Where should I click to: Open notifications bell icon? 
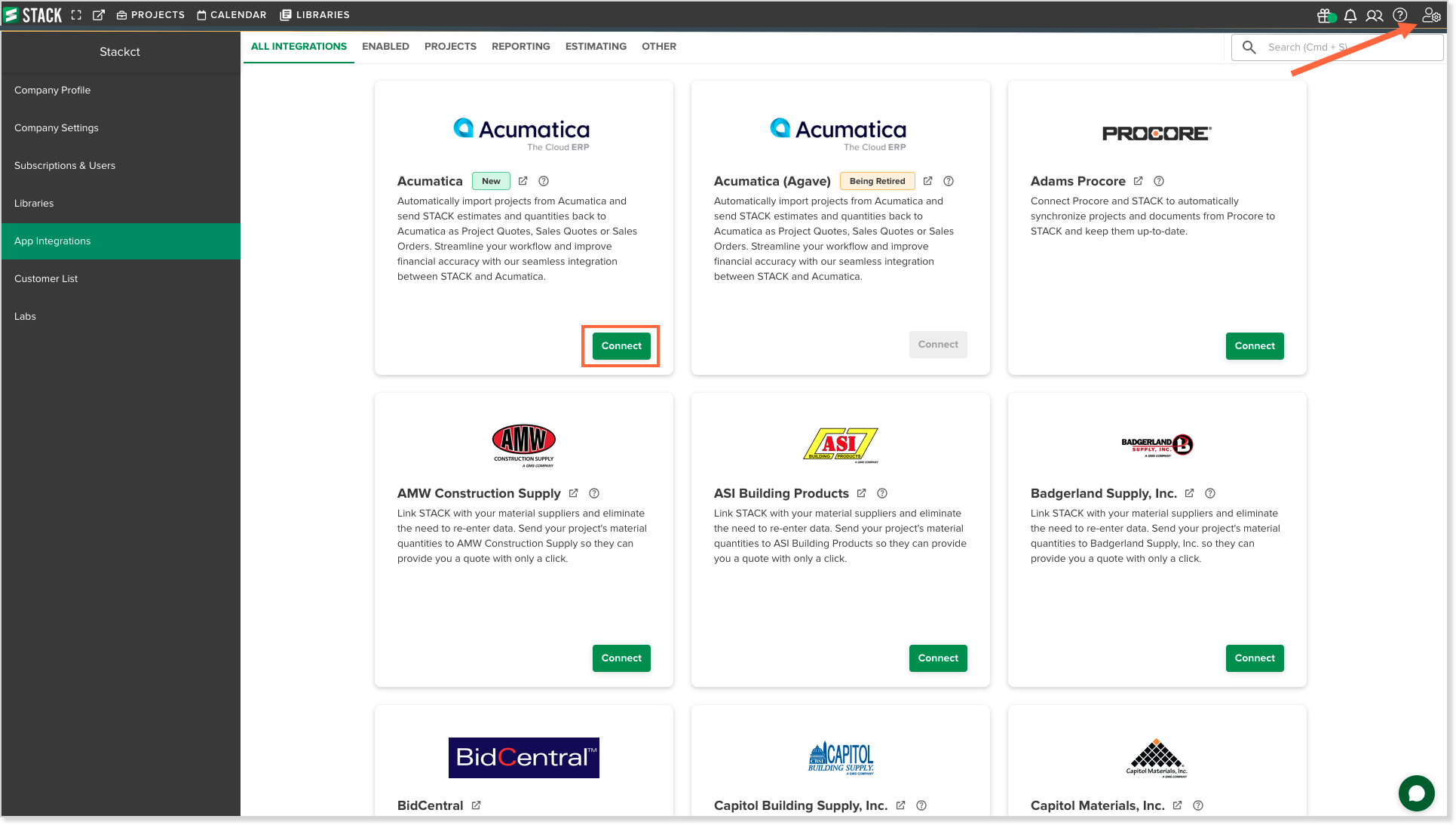pyautogui.click(x=1350, y=15)
